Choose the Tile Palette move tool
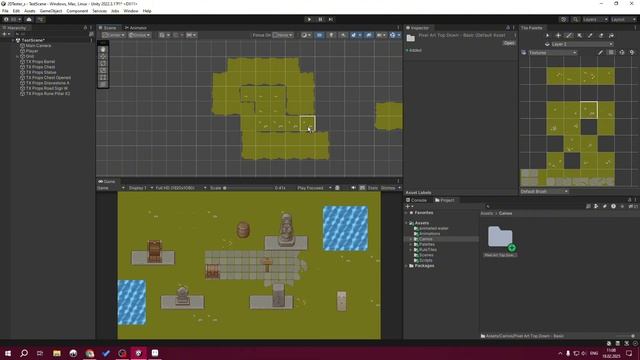The width and height of the screenshot is (640, 360). (558, 36)
